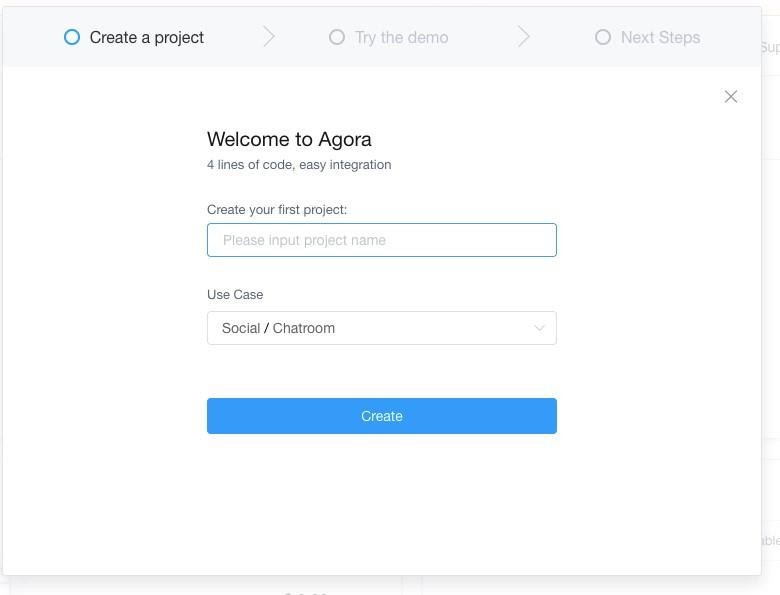Click the Create a project step circle
The height and width of the screenshot is (595, 780).
click(71, 37)
